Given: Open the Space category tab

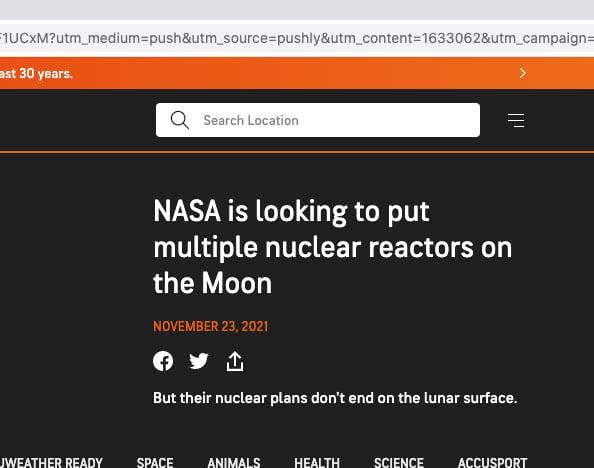Looking at the screenshot, I should pyautogui.click(x=155, y=463).
